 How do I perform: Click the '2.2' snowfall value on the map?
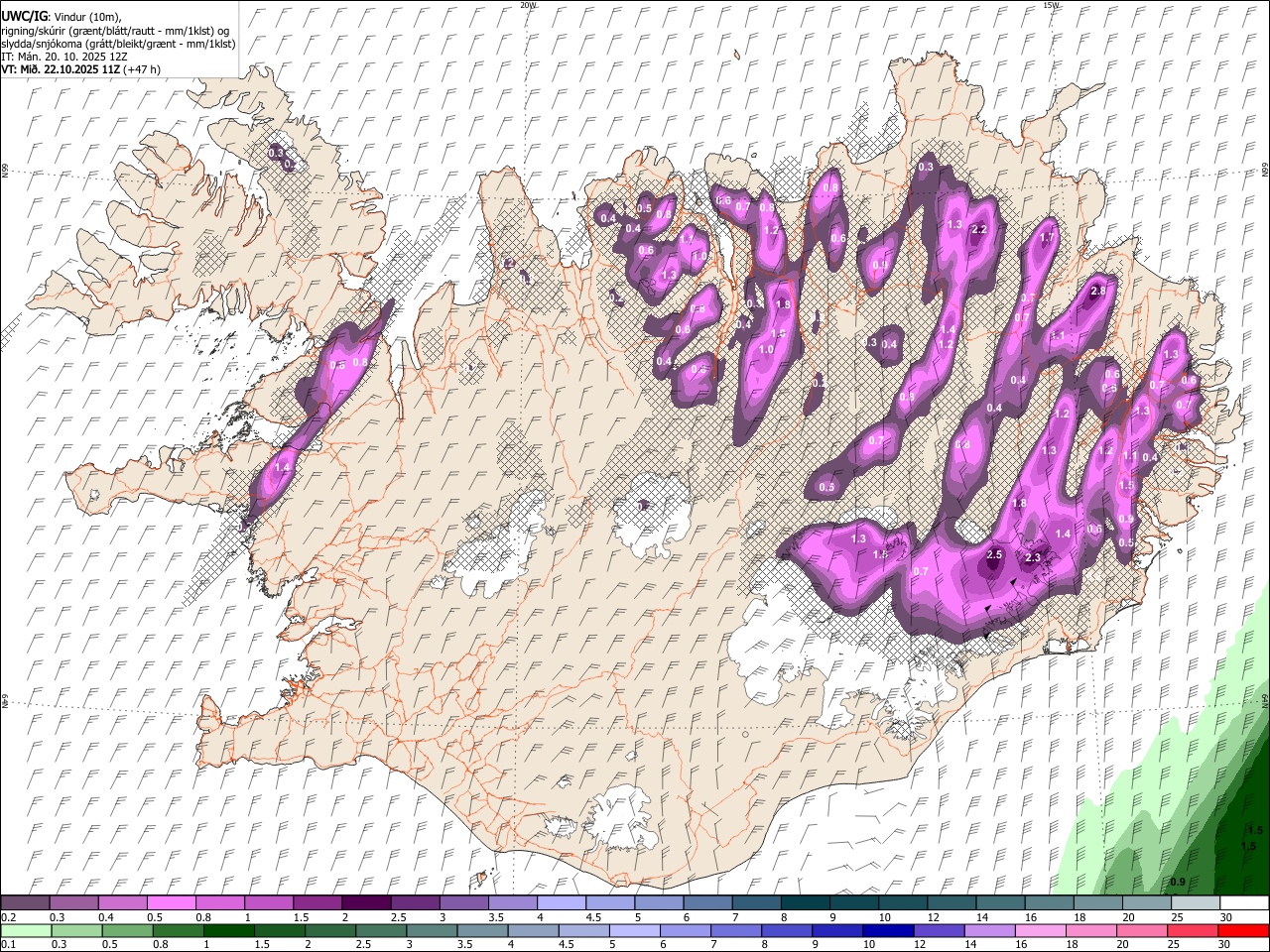979,230
